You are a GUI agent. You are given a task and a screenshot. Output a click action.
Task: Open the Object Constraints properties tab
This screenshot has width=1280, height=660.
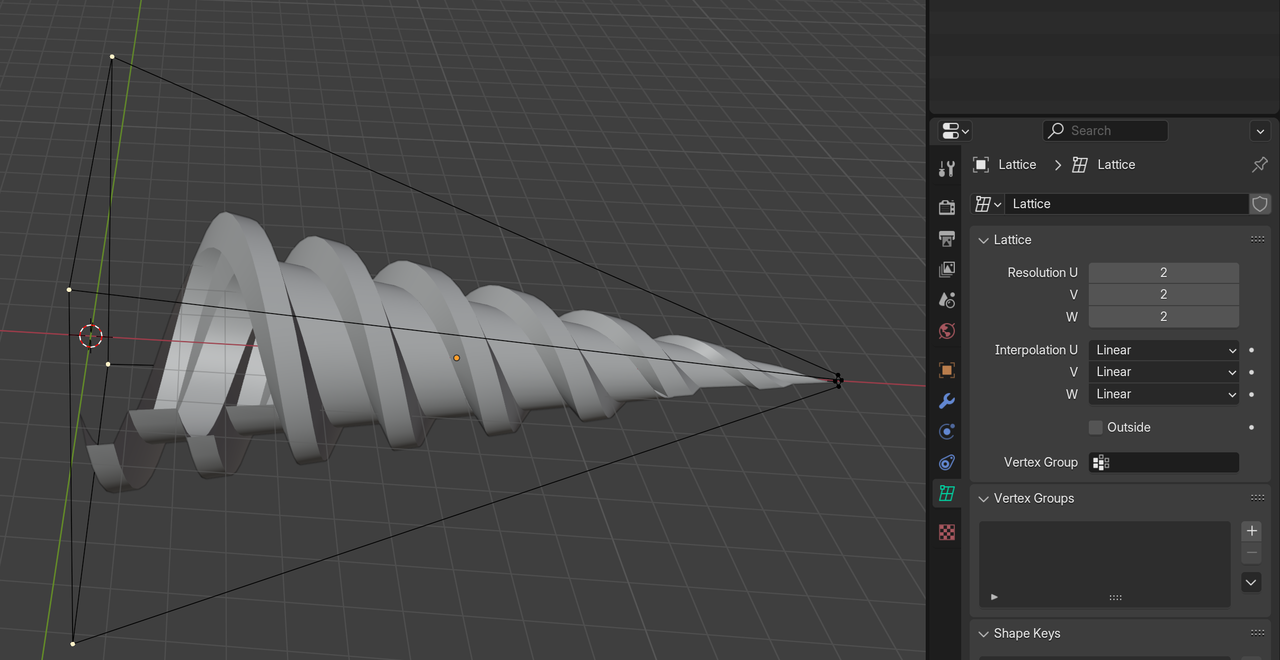(947, 463)
